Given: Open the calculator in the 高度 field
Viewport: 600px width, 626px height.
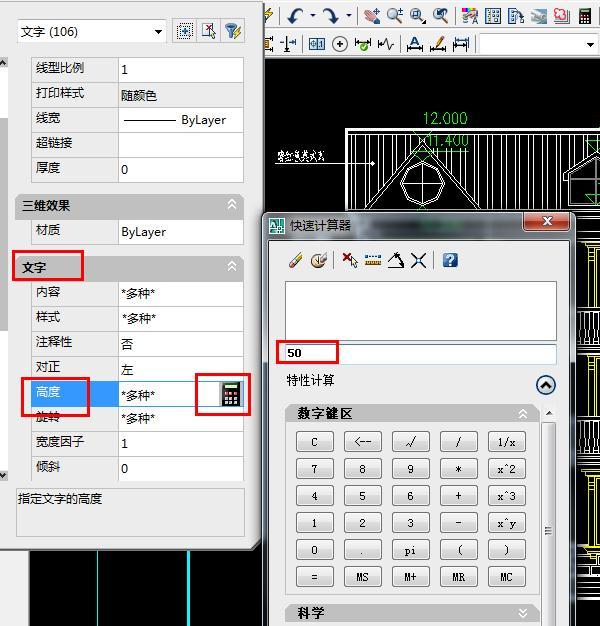Looking at the screenshot, I should tap(231, 394).
